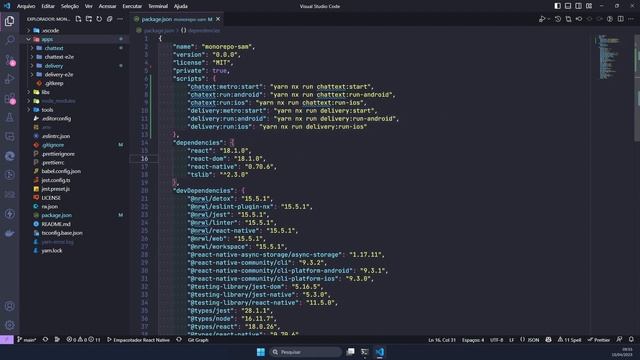This screenshot has height=360, width=640.
Task: Select the package.json editor tab
Action: coord(177,19)
